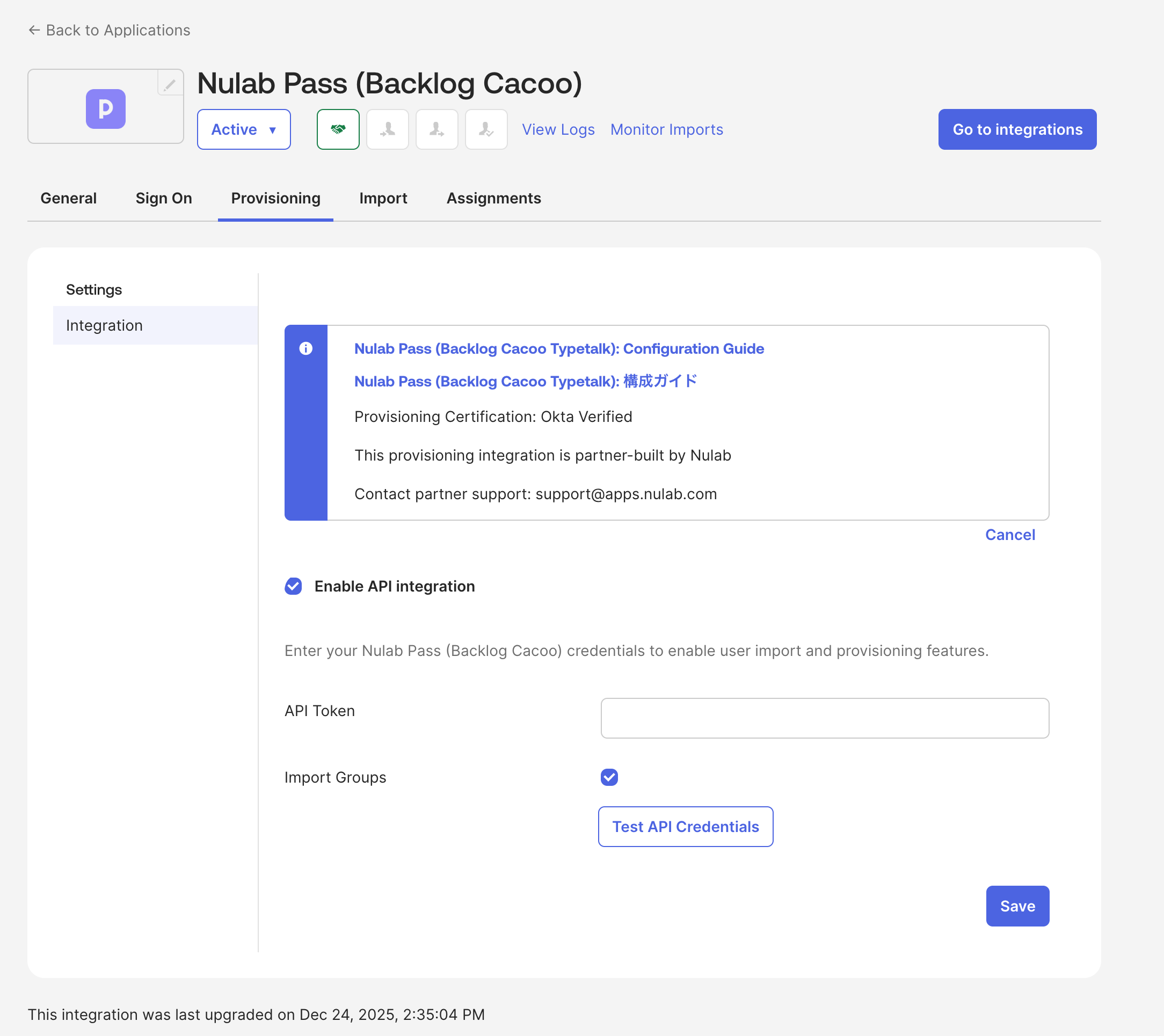Screen dimensions: 1164x1036
Task: Click the green handshake integration status icon
Action: pos(338,129)
